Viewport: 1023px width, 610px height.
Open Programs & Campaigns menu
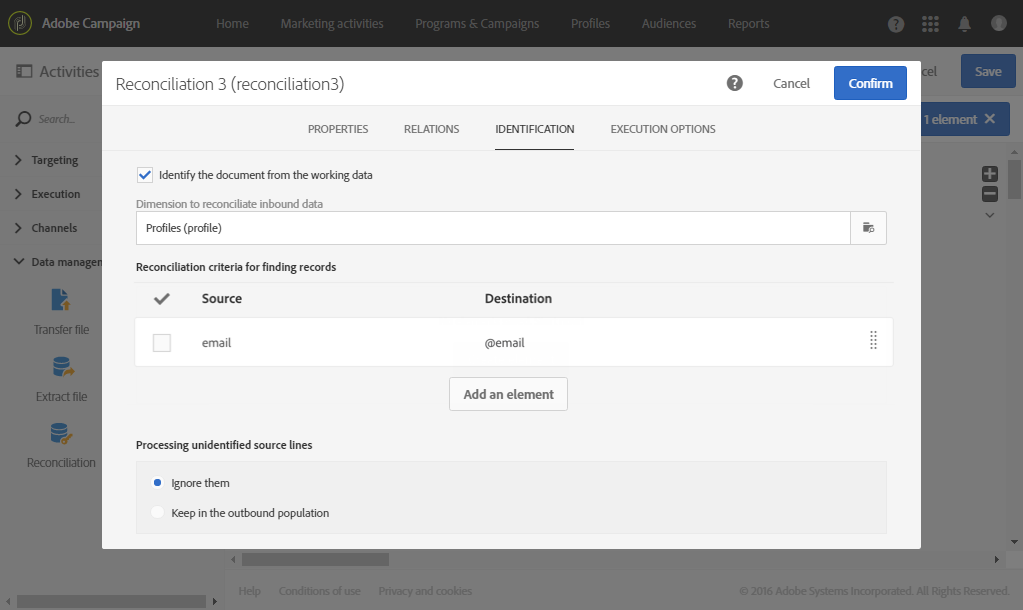point(477,23)
